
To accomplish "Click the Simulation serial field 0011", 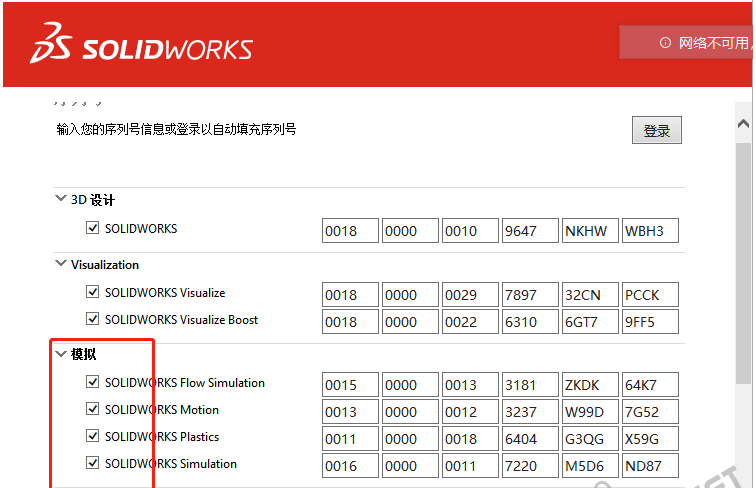I will [x=470, y=465].
